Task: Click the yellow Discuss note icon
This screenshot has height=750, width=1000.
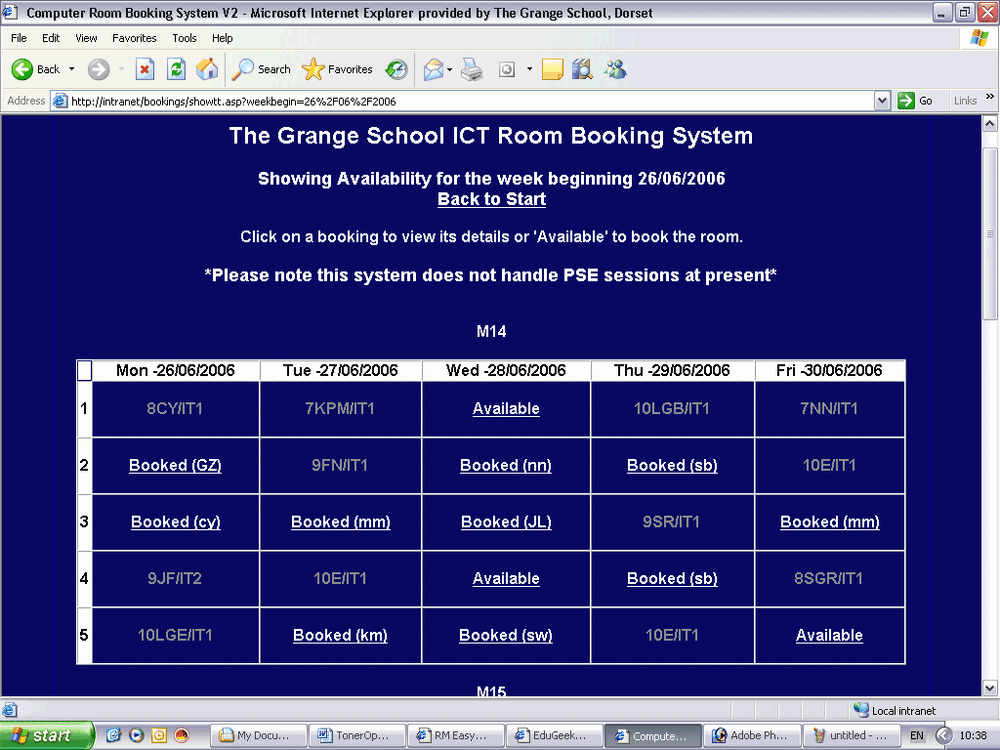Action: [x=552, y=69]
